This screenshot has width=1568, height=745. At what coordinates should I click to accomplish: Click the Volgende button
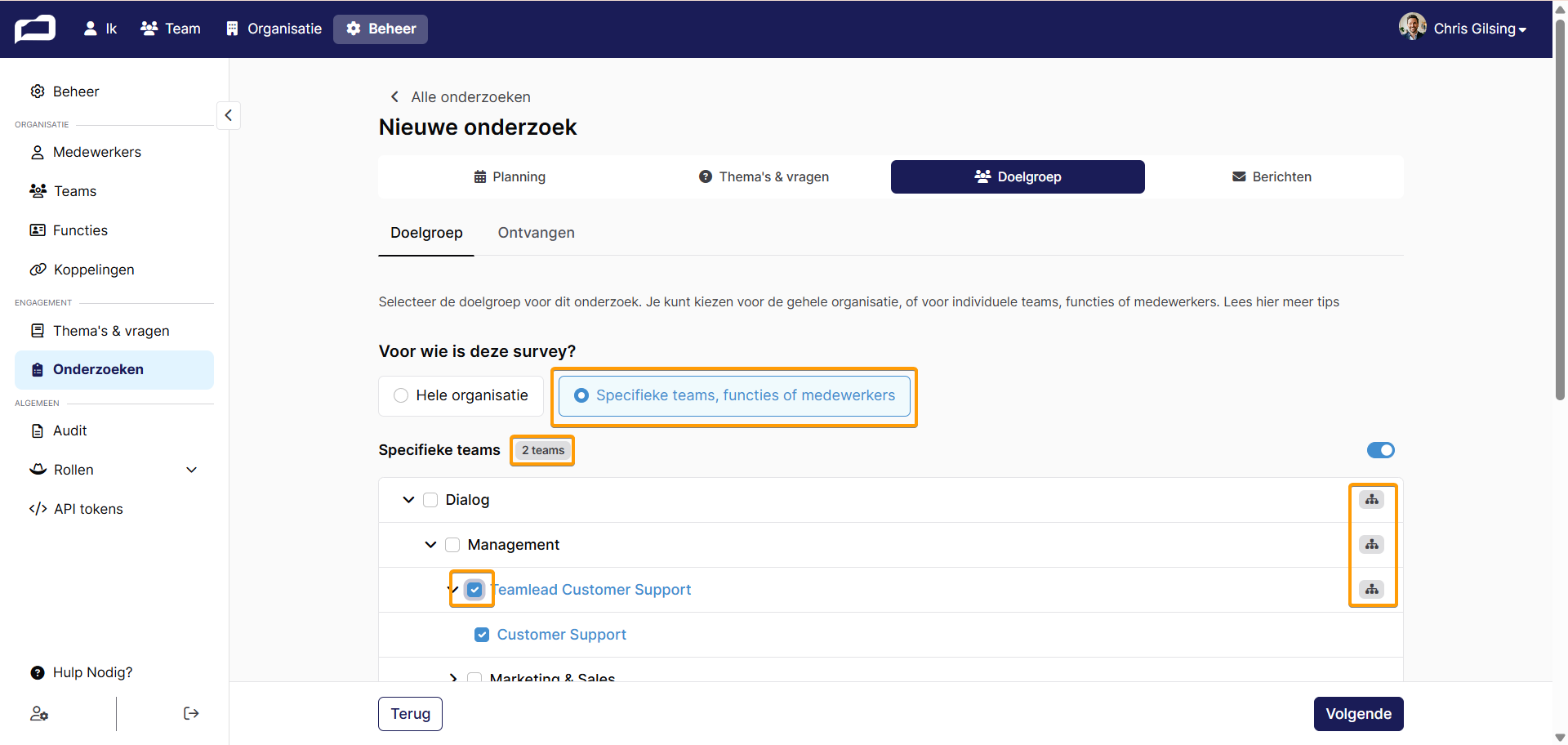click(x=1358, y=714)
